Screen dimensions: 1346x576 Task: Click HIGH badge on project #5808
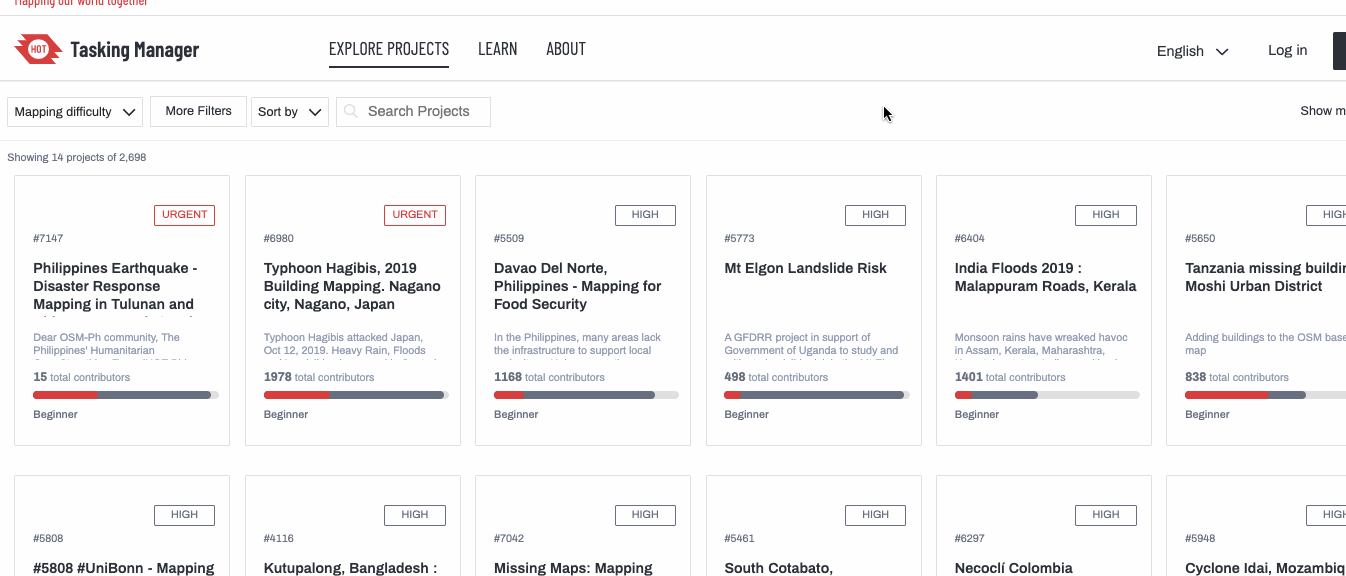(184, 515)
